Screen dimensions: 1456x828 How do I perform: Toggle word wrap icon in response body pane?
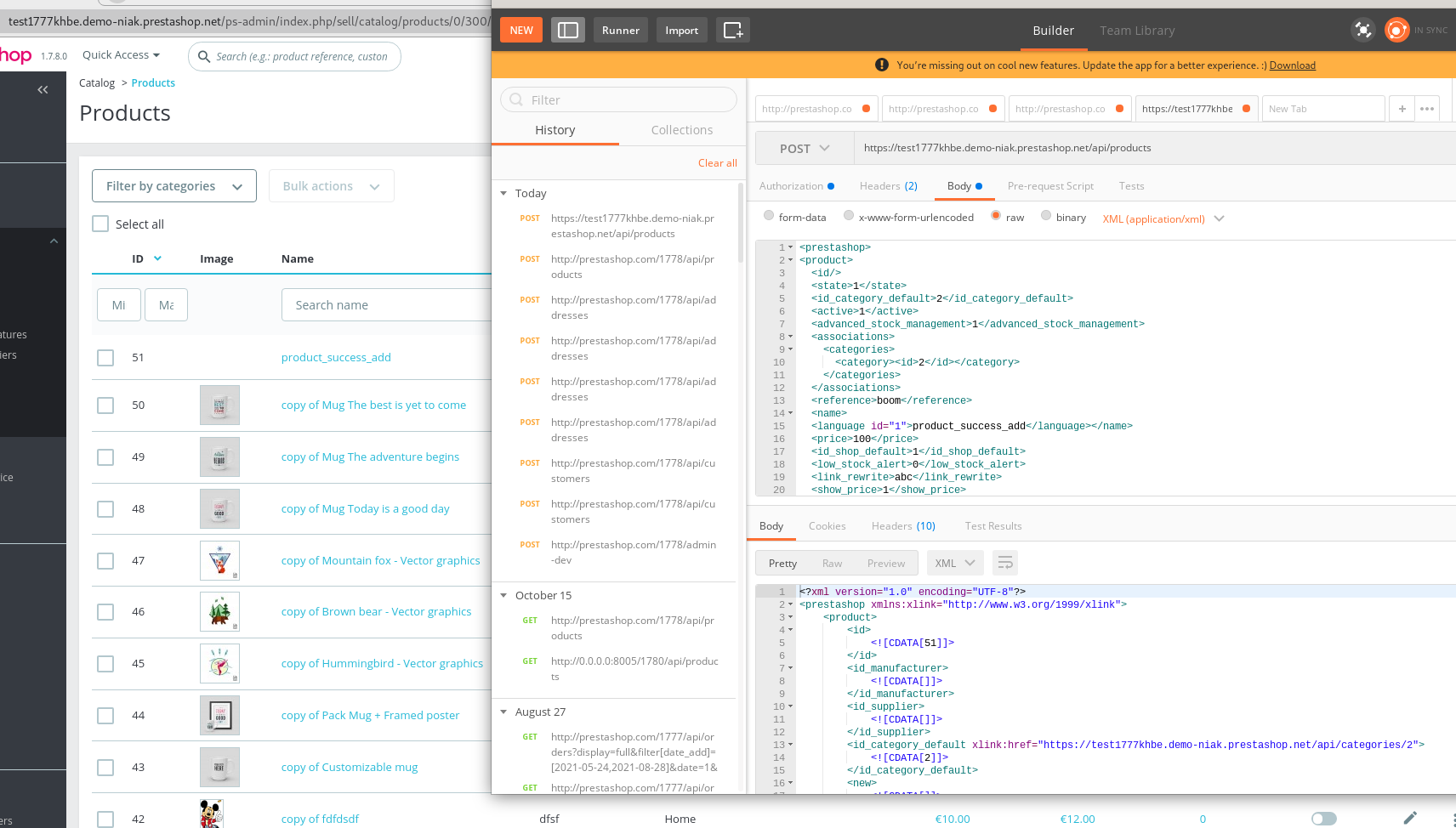coord(1004,562)
